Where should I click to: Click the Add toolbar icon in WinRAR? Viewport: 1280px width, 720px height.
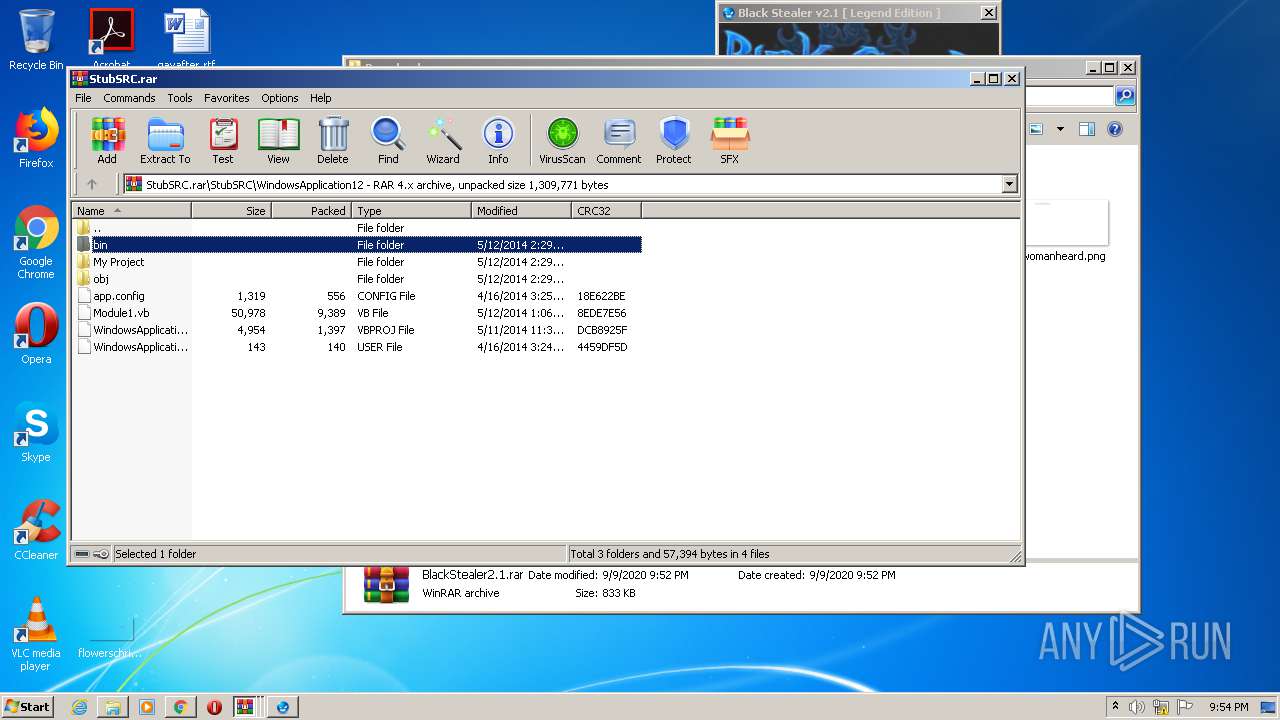(x=107, y=141)
